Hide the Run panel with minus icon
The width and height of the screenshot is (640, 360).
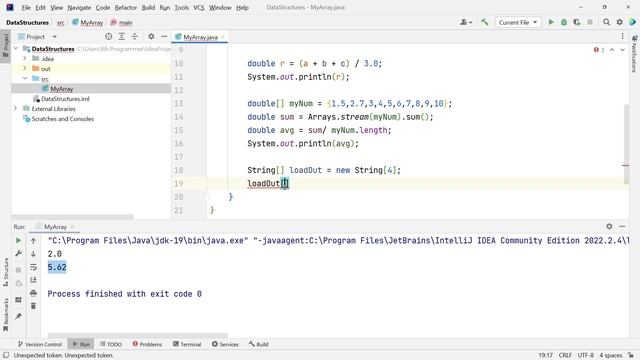point(622,226)
